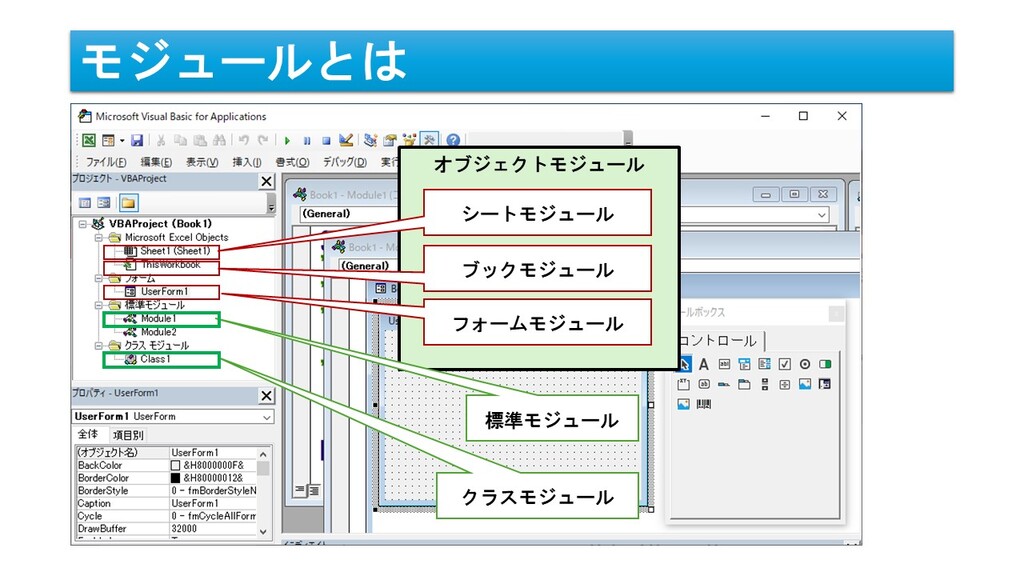
Task: Open the 編集(E) menu
Action: [156, 162]
